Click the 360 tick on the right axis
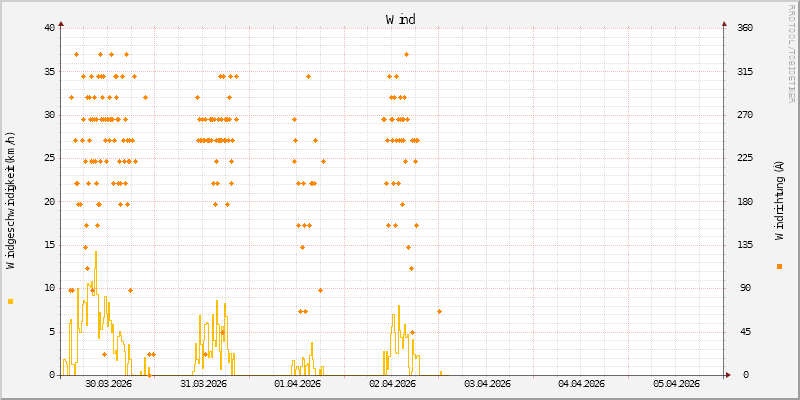Image resolution: width=800 pixels, height=400 pixels. point(745,28)
